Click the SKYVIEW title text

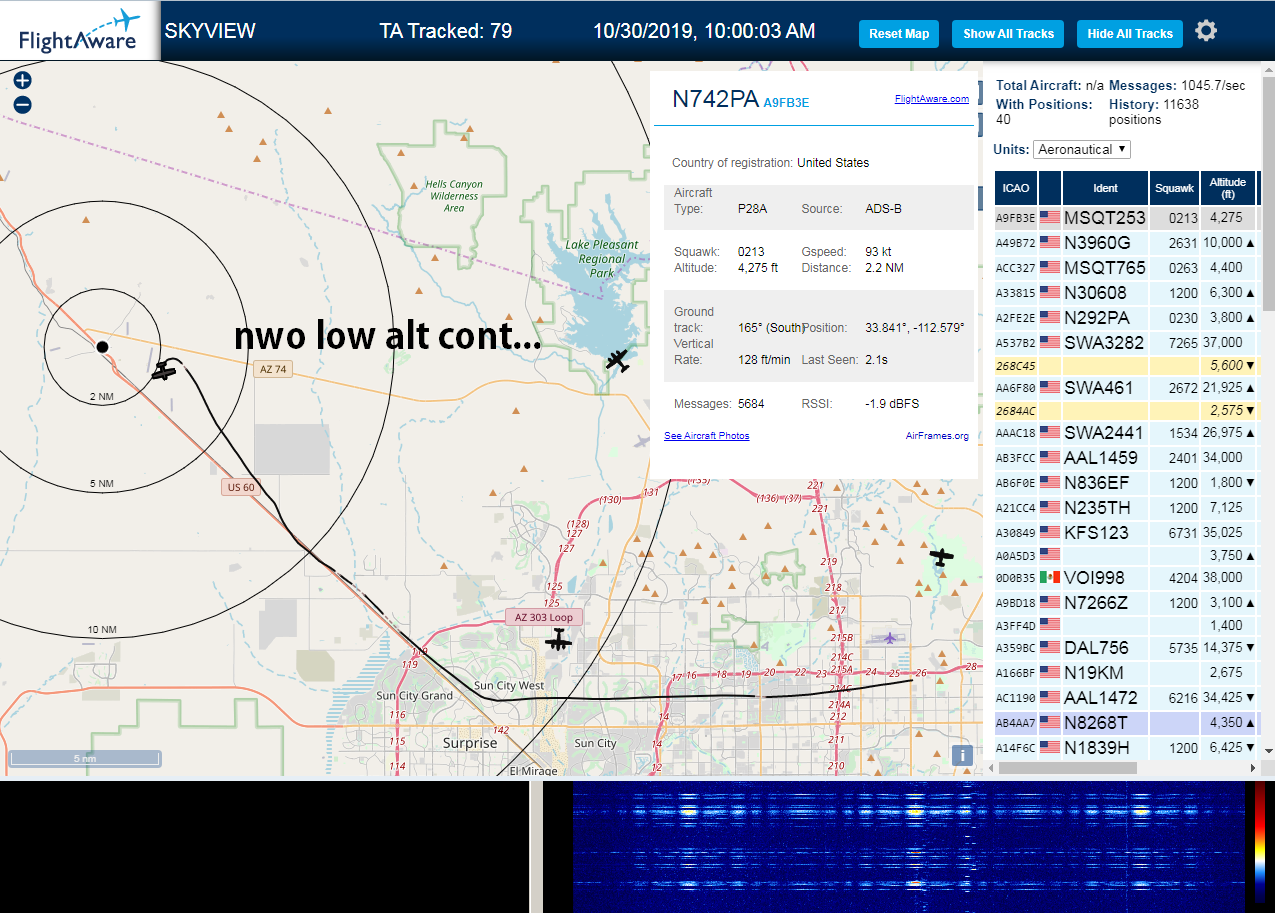[210, 31]
